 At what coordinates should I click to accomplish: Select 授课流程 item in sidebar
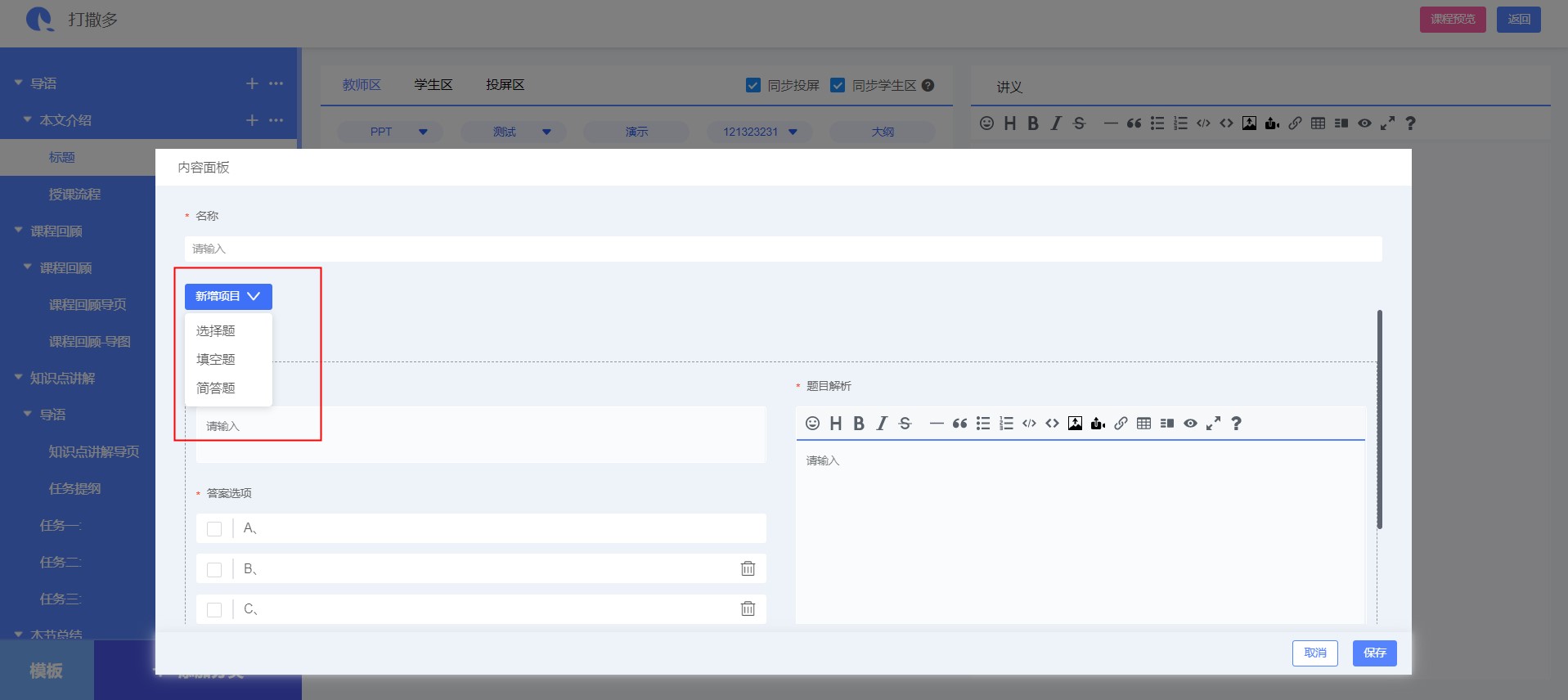(x=74, y=194)
